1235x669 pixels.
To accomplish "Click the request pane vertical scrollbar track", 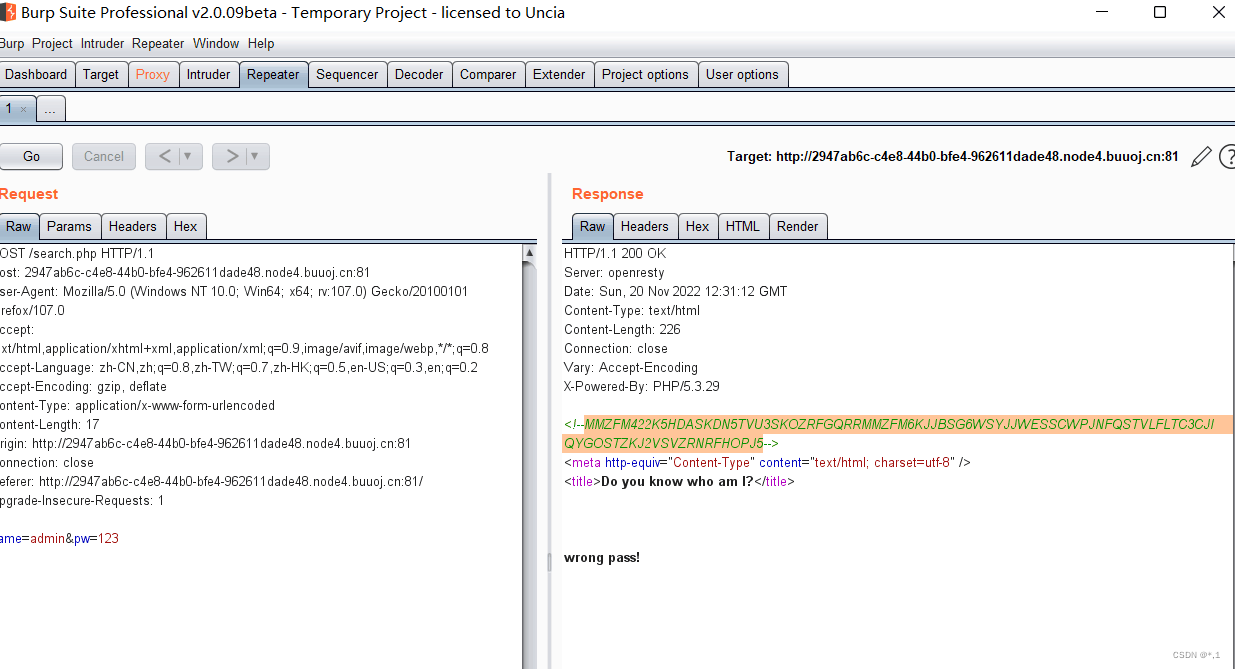I will coord(530,460).
